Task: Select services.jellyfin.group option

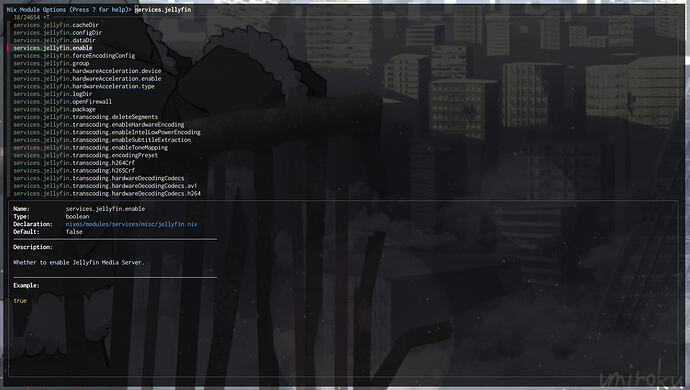Action: (51, 63)
